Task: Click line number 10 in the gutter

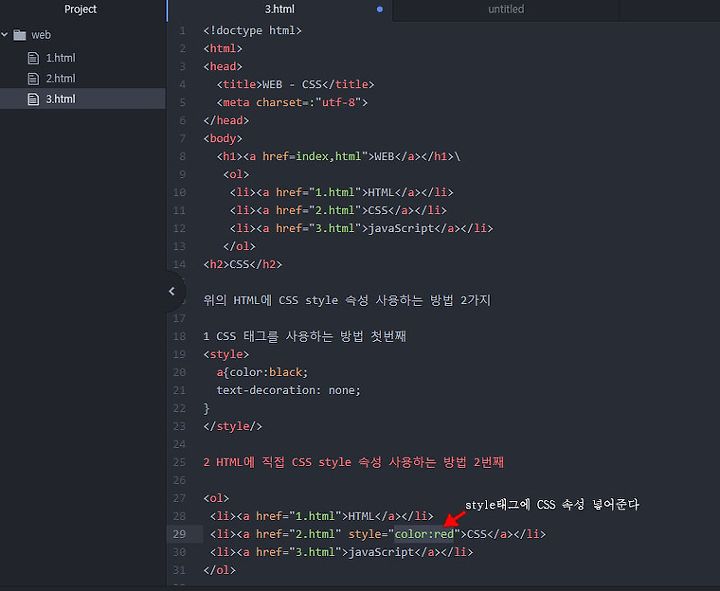Action: tap(179, 192)
